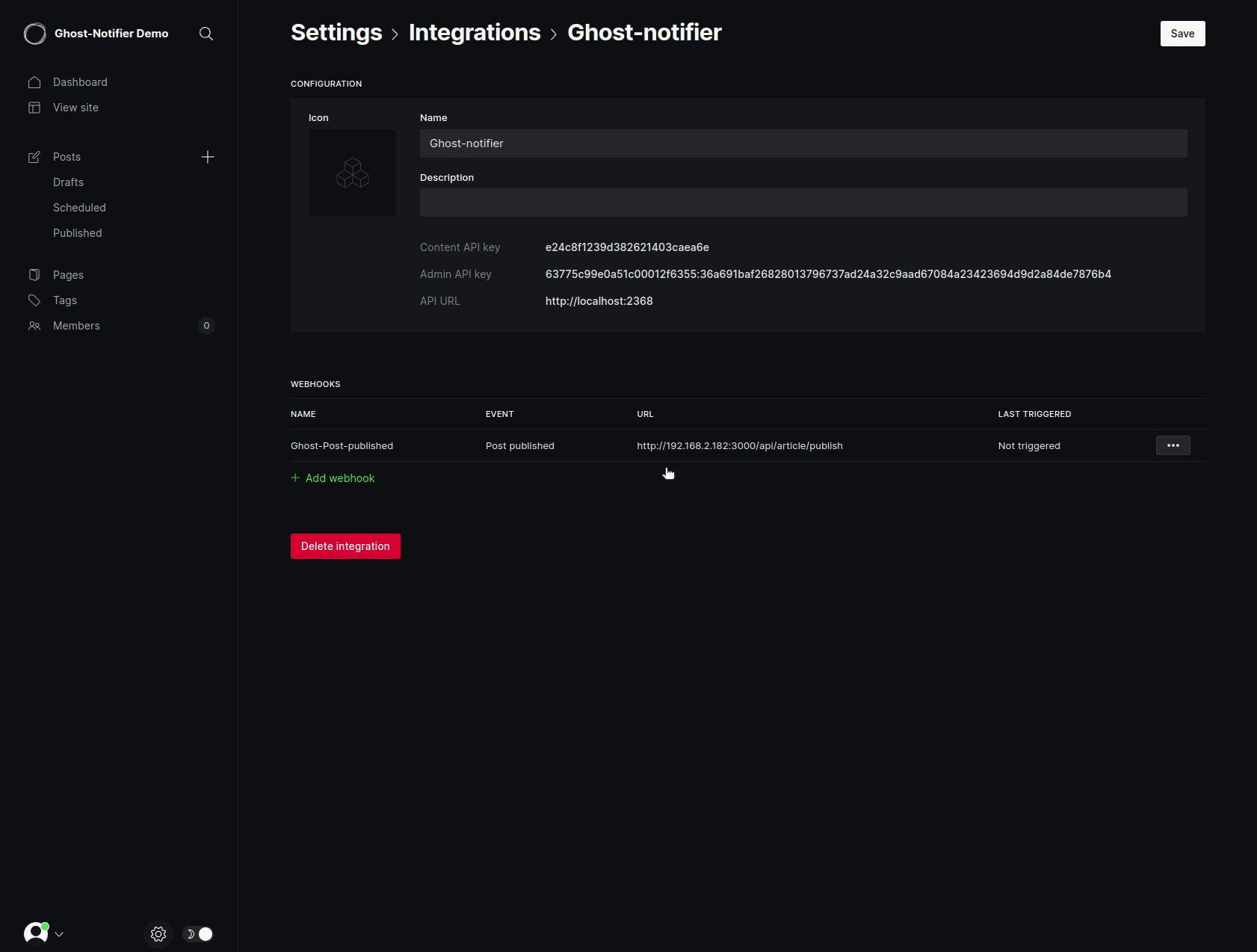
Task: Open Scheduled posts list
Action: (x=79, y=208)
